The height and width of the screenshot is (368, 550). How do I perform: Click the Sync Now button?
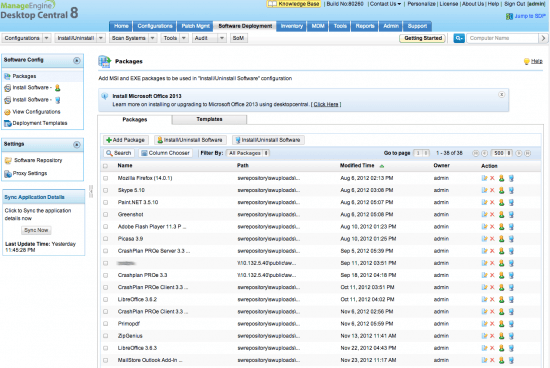(36, 230)
